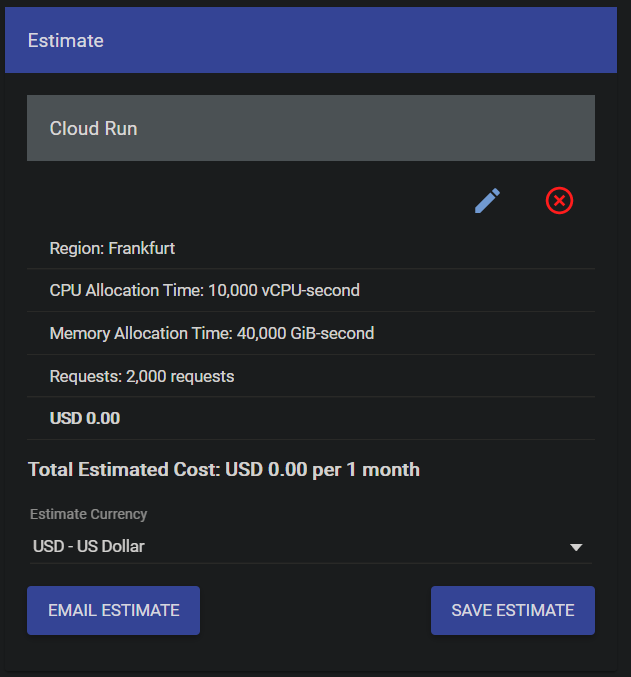Remove the Cloud Run item via red X

[x=559, y=201]
